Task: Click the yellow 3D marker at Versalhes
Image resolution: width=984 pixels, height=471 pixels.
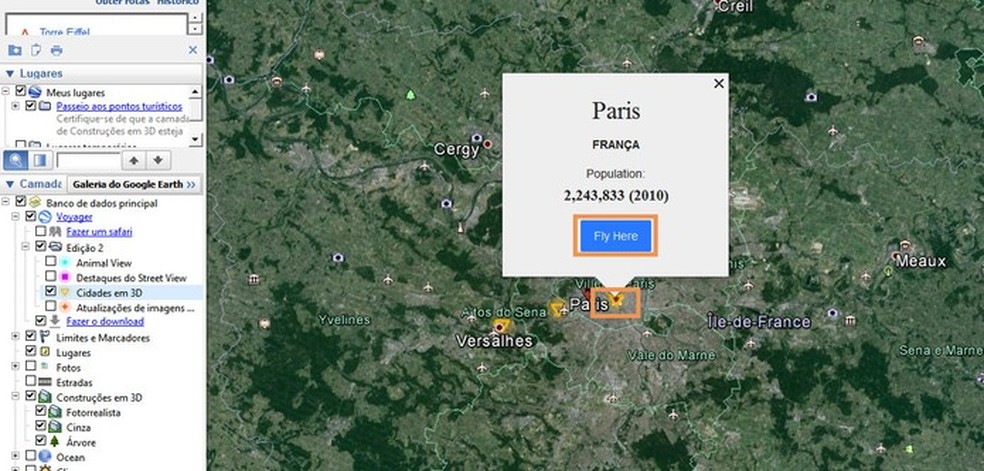Action: click(502, 326)
